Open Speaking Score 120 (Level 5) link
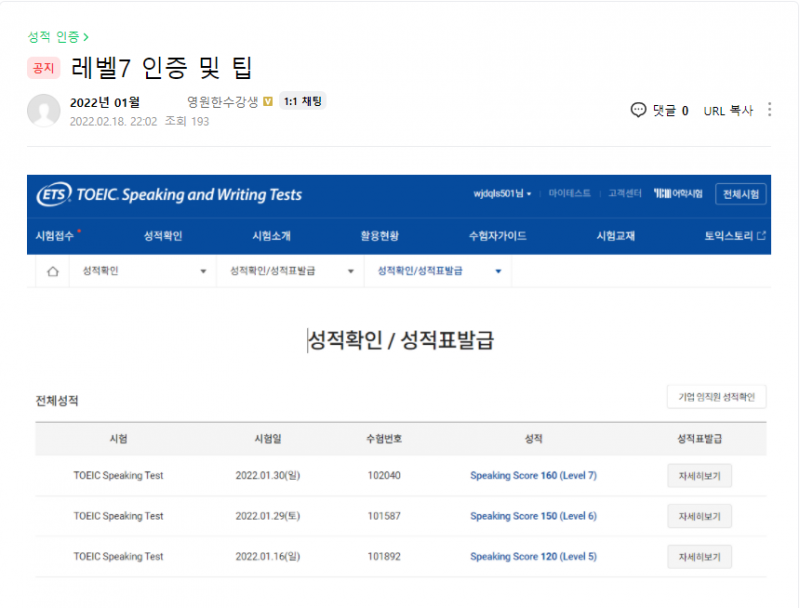Screen dimensions: 800x608 pos(533,556)
